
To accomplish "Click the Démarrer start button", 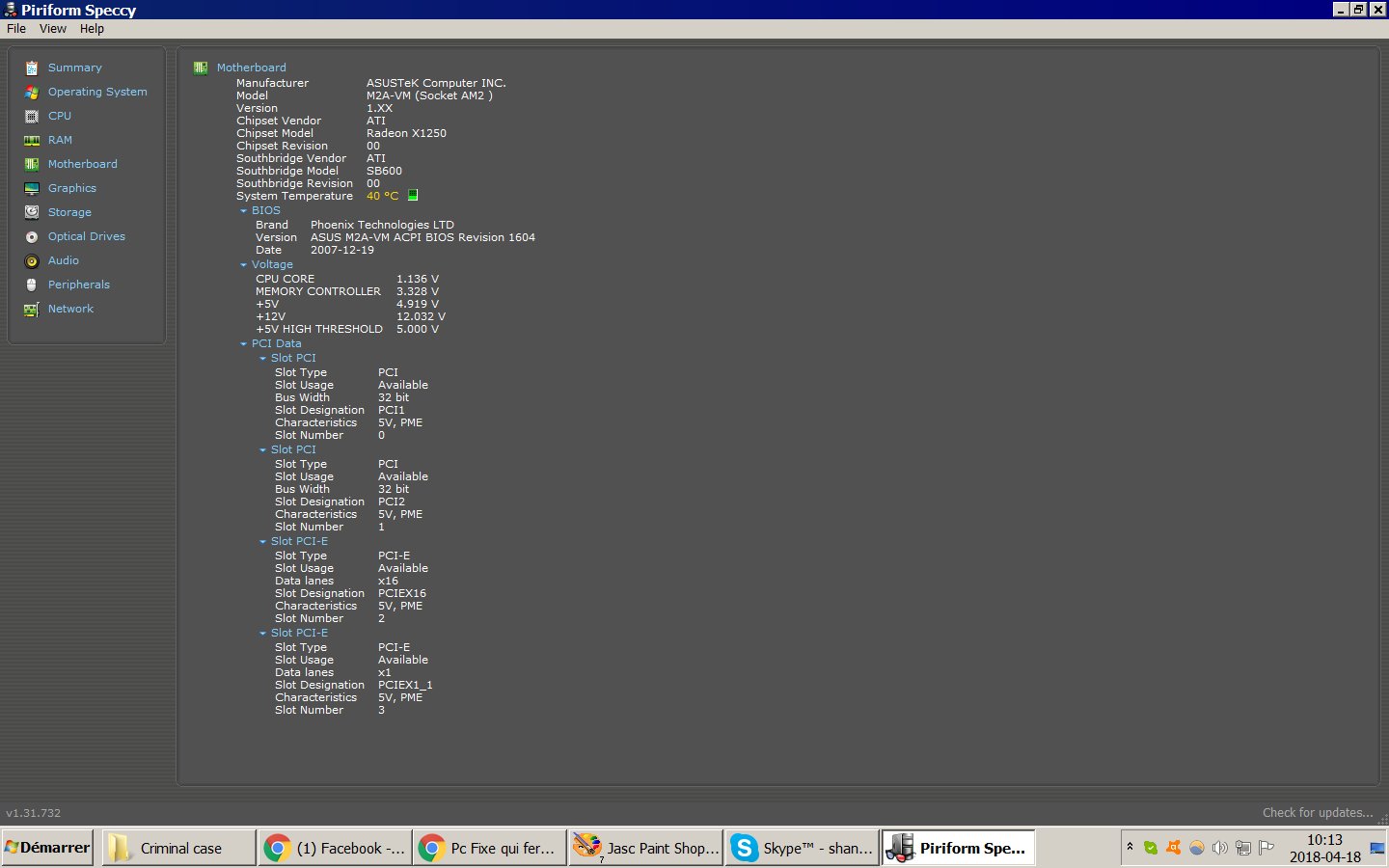I will coord(47,848).
